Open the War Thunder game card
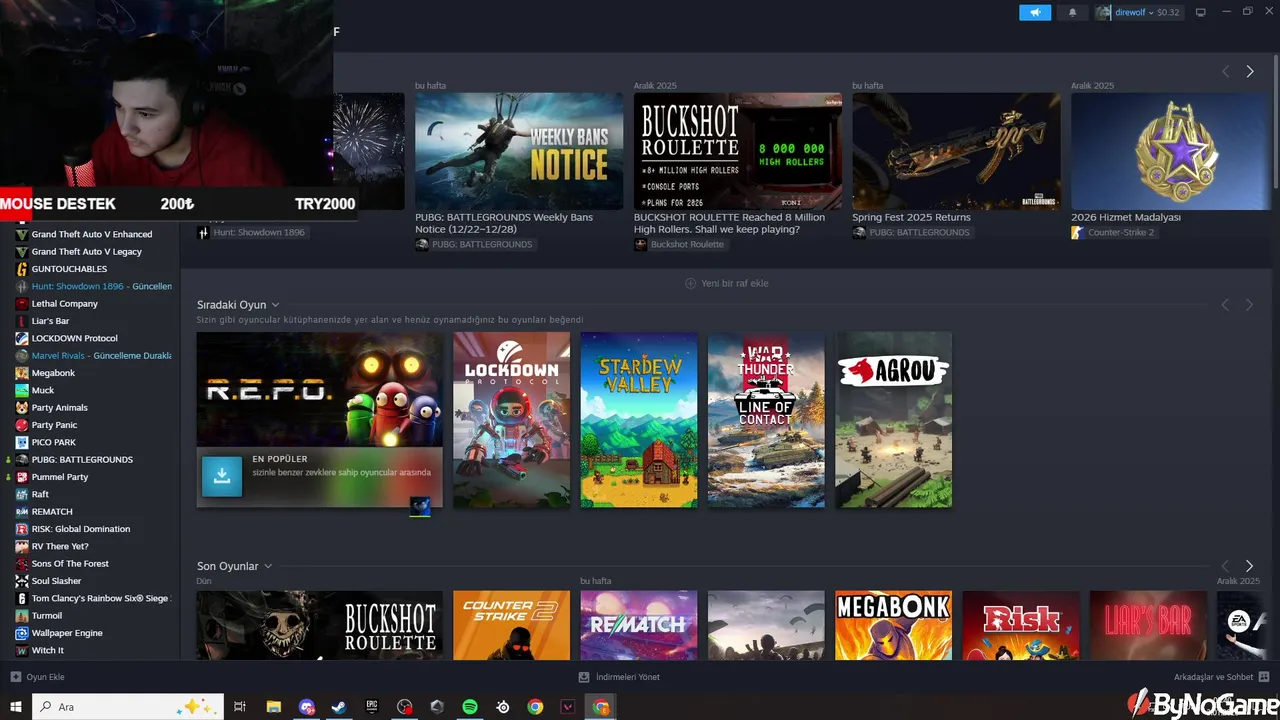Viewport: 1280px width, 720px height. 766,420
